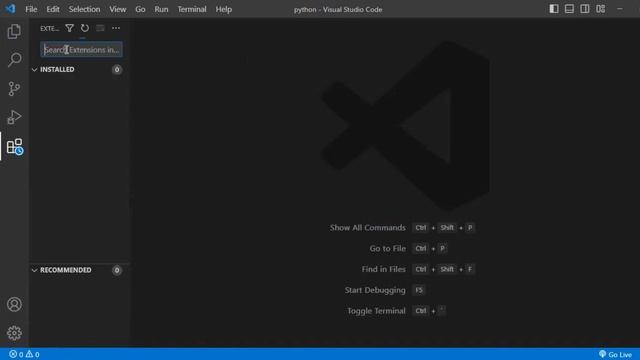
Task: Open the Terminal menu
Action: tap(192, 9)
